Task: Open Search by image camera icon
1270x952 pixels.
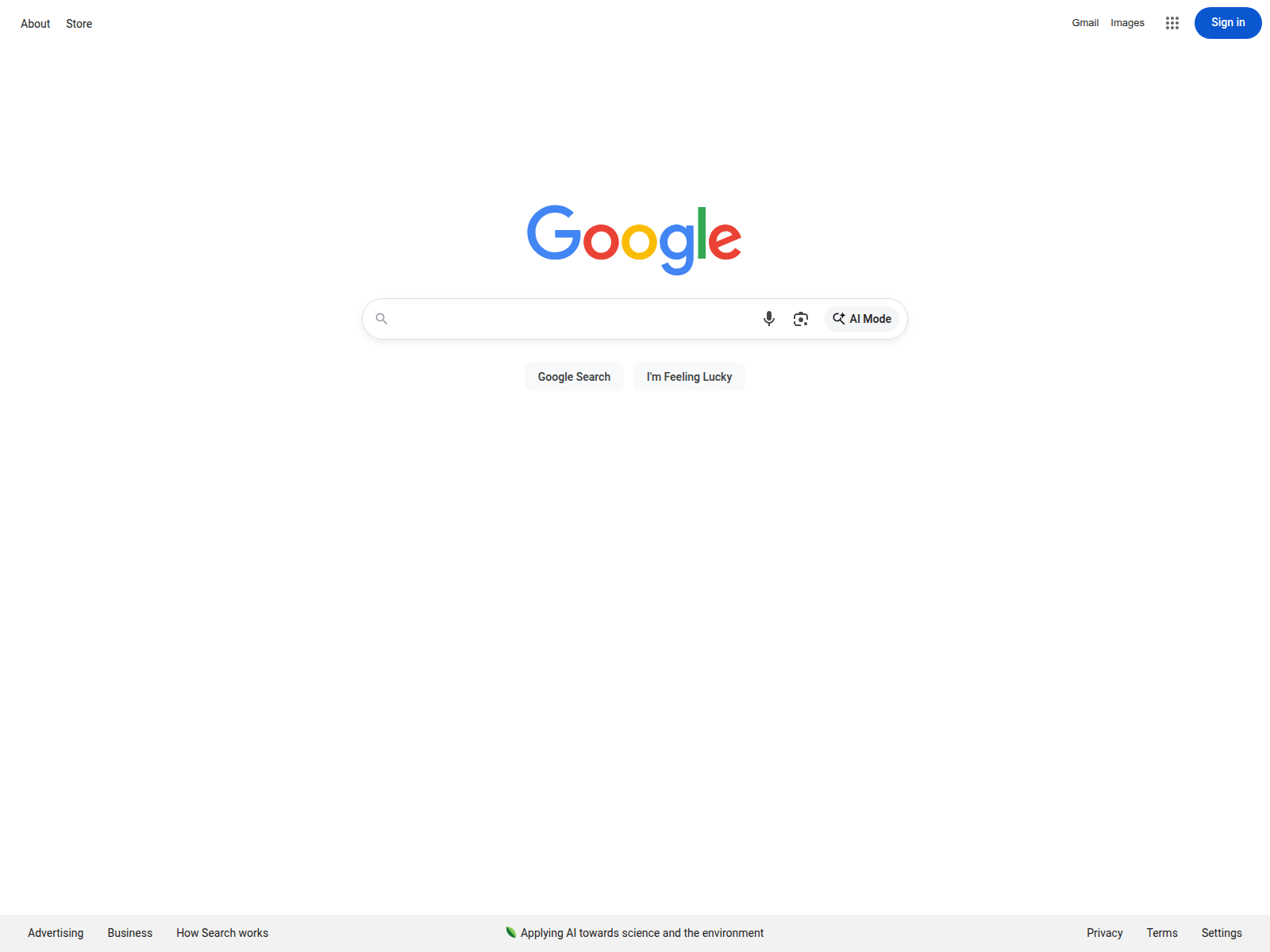Action: [x=801, y=319]
